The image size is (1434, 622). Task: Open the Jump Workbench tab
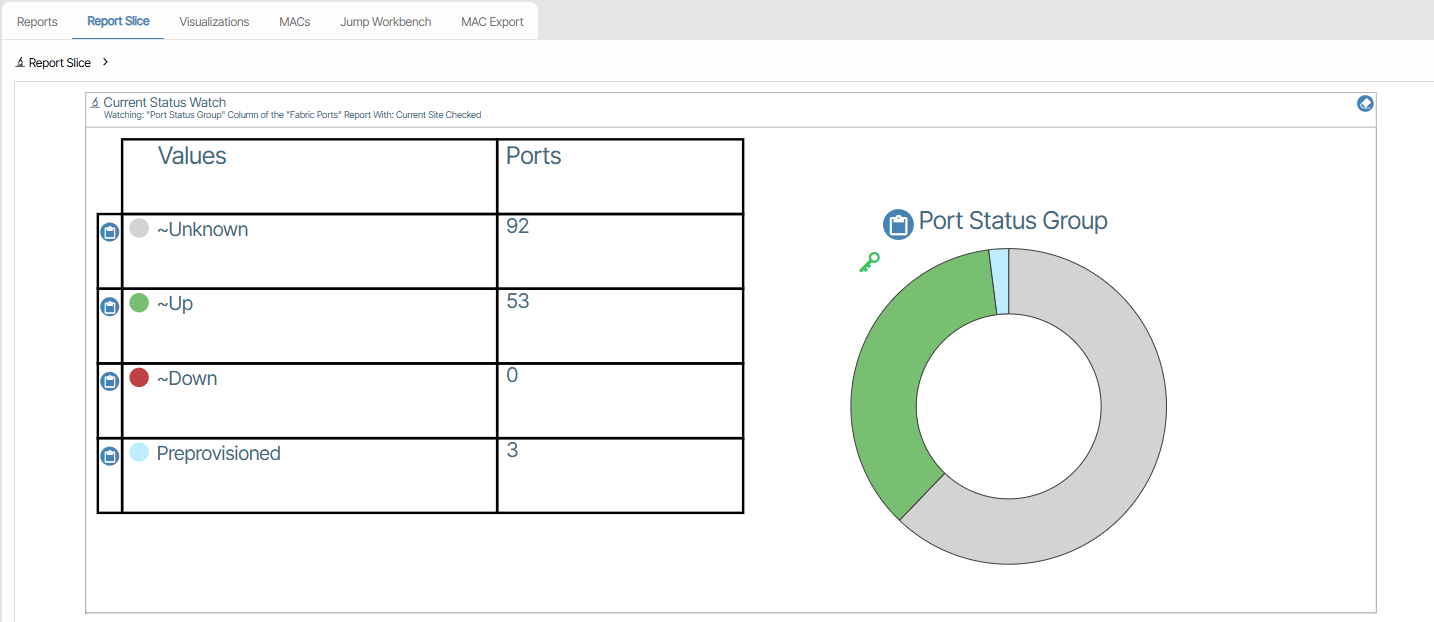386,21
